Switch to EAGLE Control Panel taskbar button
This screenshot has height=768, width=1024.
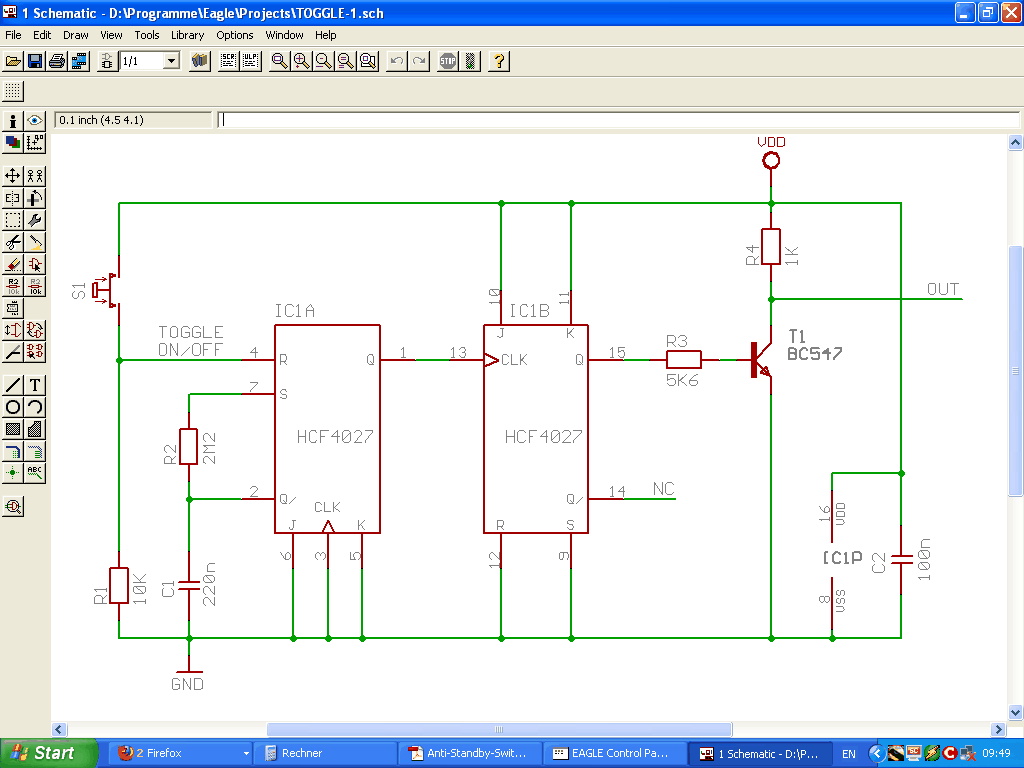614,754
